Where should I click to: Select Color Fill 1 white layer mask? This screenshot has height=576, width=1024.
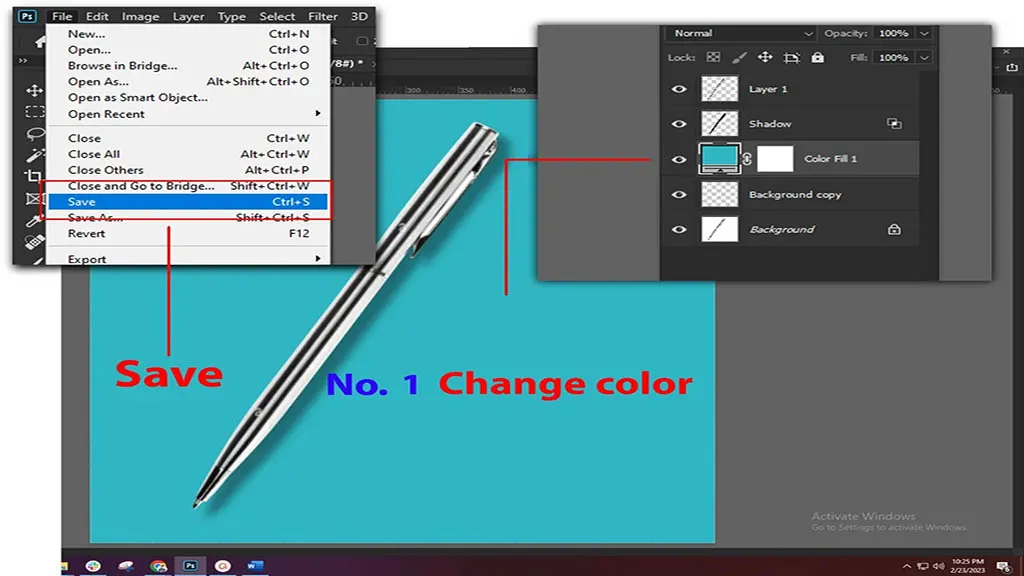(775, 159)
